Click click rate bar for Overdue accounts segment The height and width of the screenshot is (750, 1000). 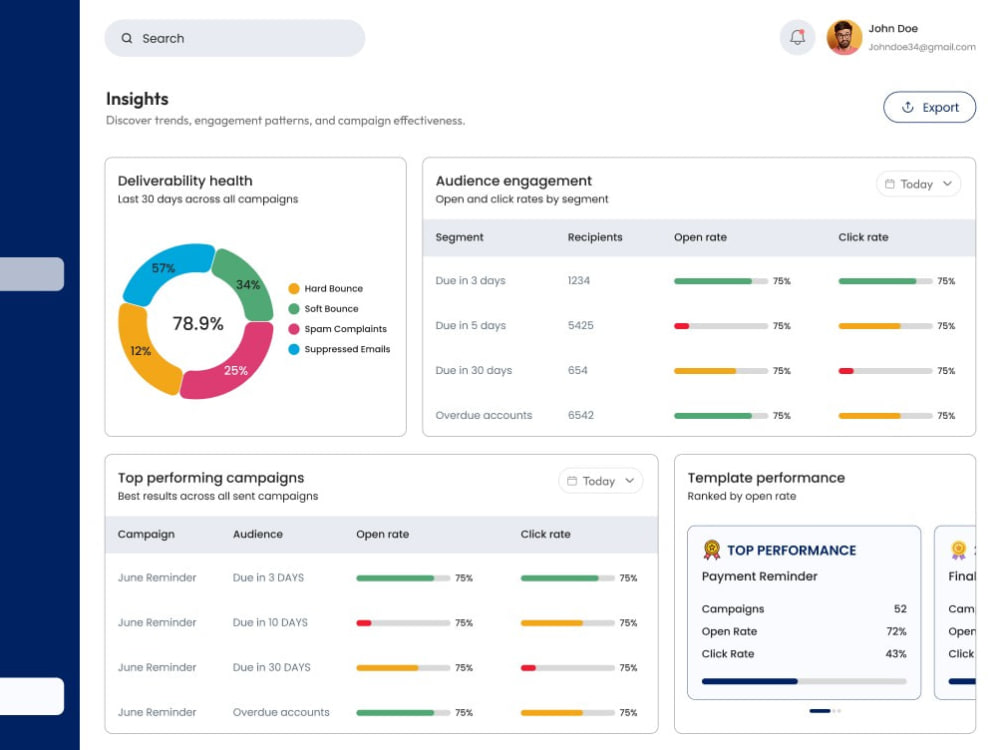[x=885, y=416]
